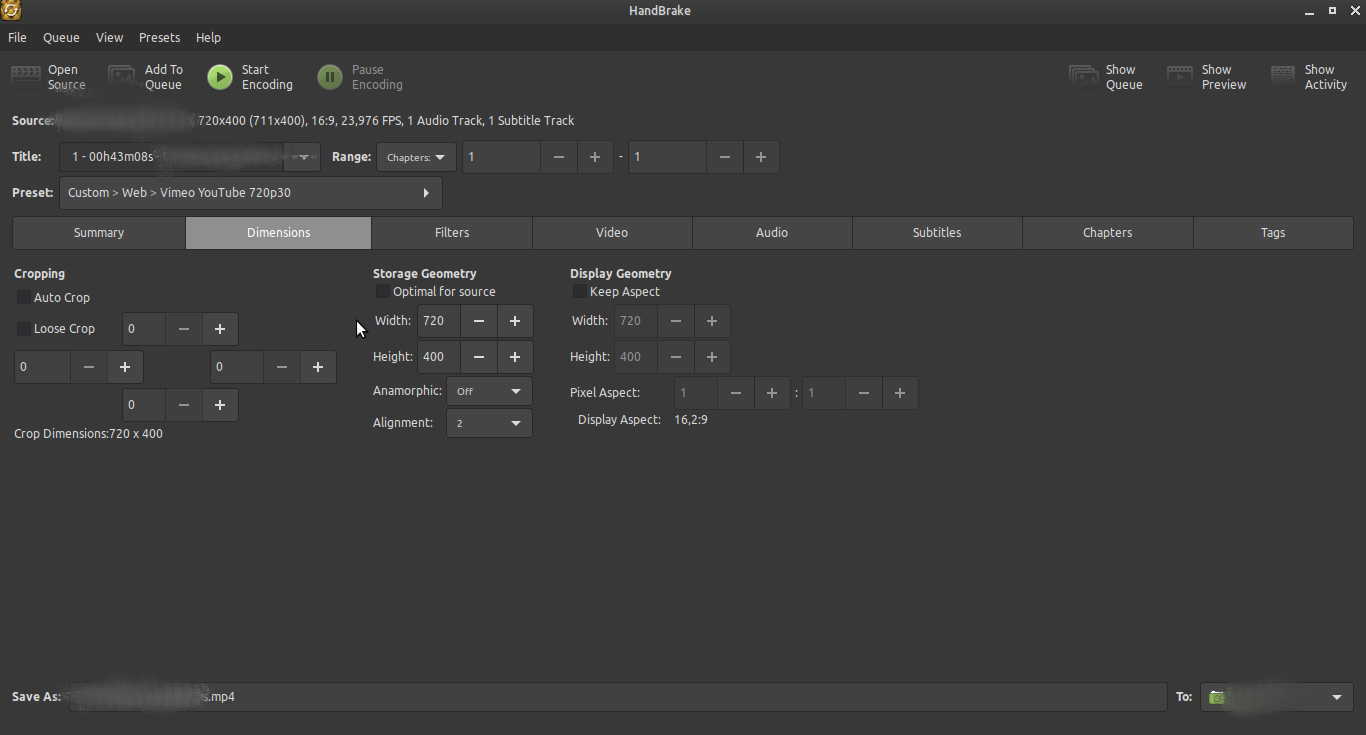Click the destination folder icon beside To
Screen dimensions: 1366x735
[1216, 697]
